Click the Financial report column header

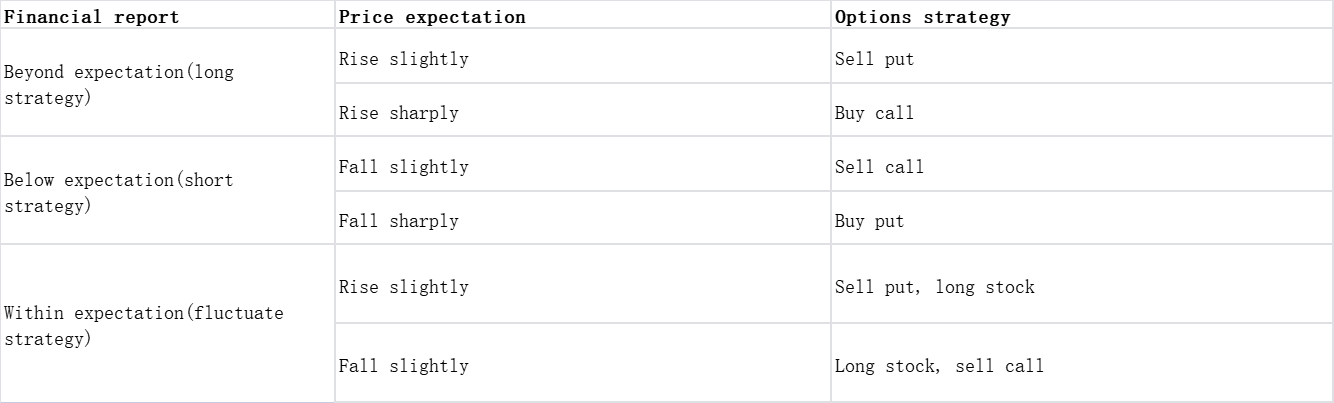coord(92,17)
